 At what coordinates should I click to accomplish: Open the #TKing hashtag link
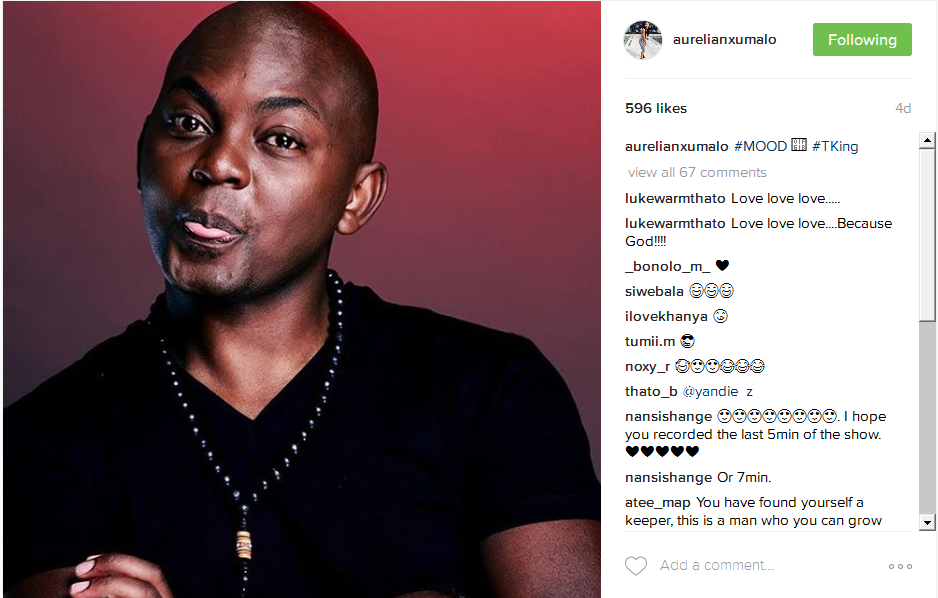tap(835, 147)
